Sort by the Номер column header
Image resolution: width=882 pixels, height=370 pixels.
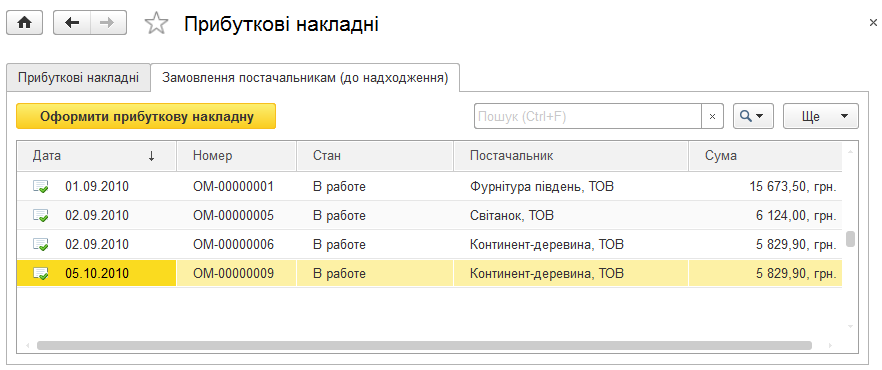pos(237,156)
